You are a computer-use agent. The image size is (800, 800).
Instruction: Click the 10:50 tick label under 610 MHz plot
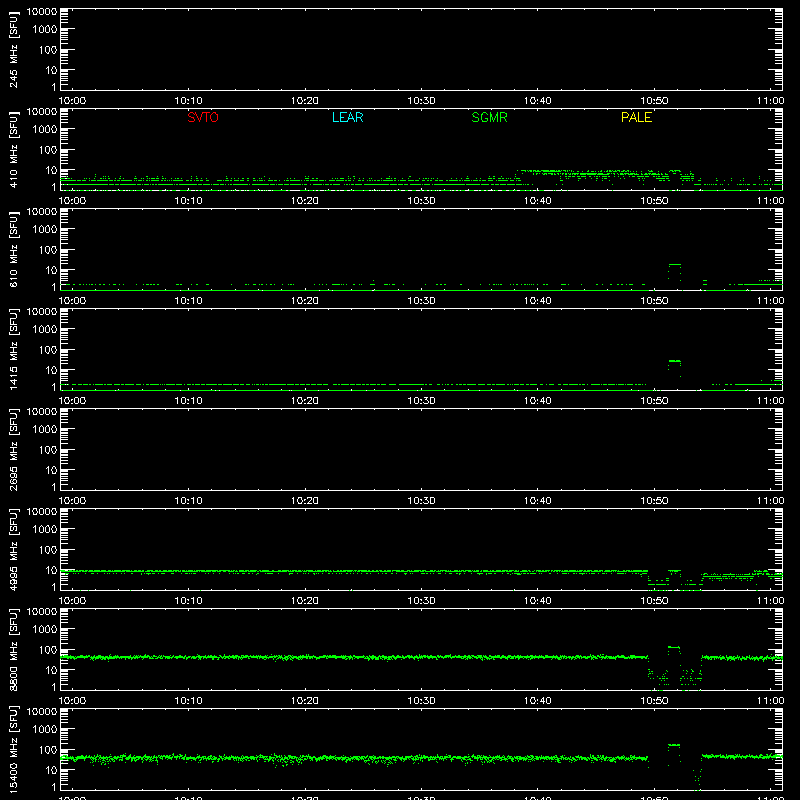click(x=654, y=301)
